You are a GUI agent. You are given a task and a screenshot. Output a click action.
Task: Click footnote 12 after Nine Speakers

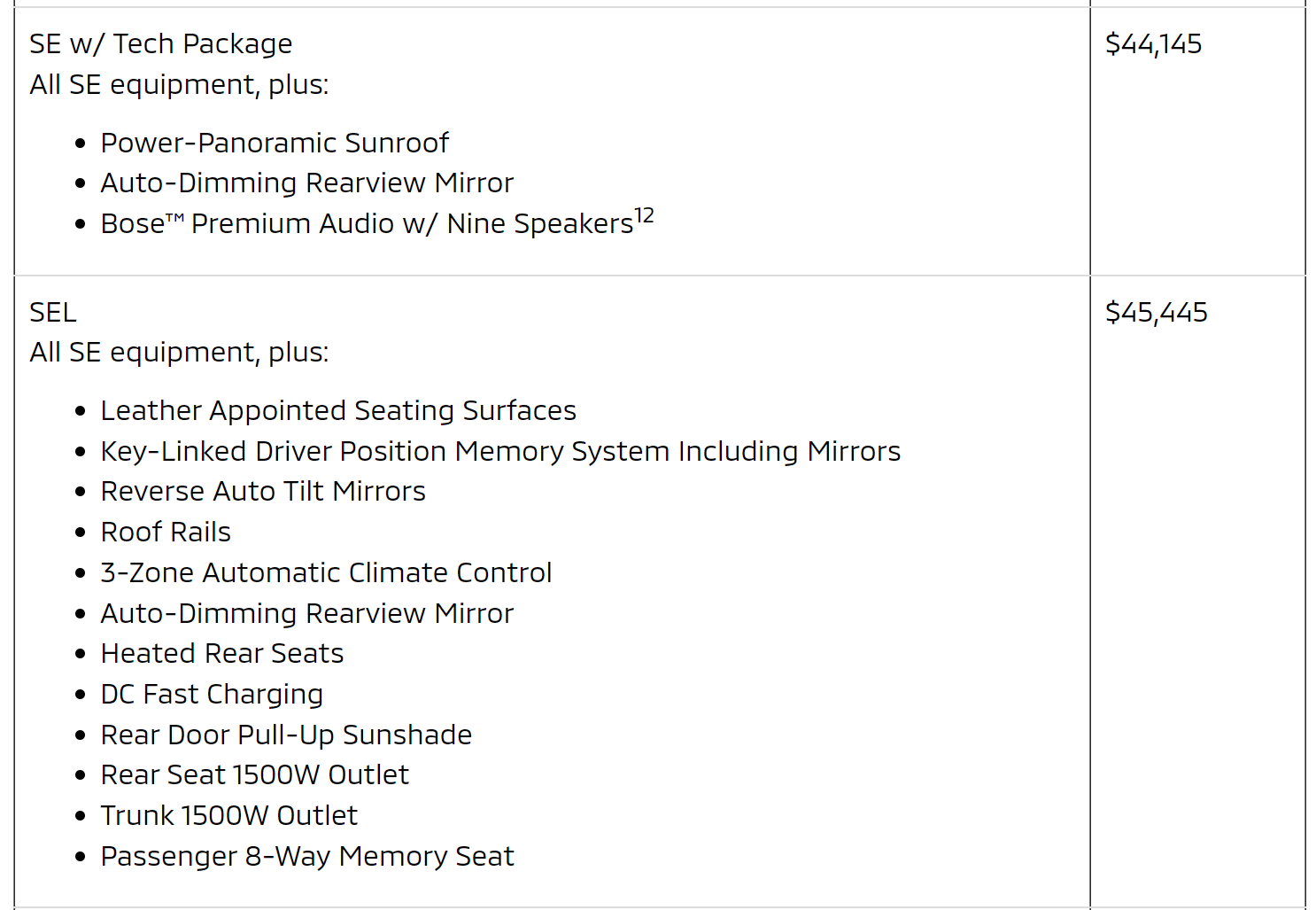(644, 215)
